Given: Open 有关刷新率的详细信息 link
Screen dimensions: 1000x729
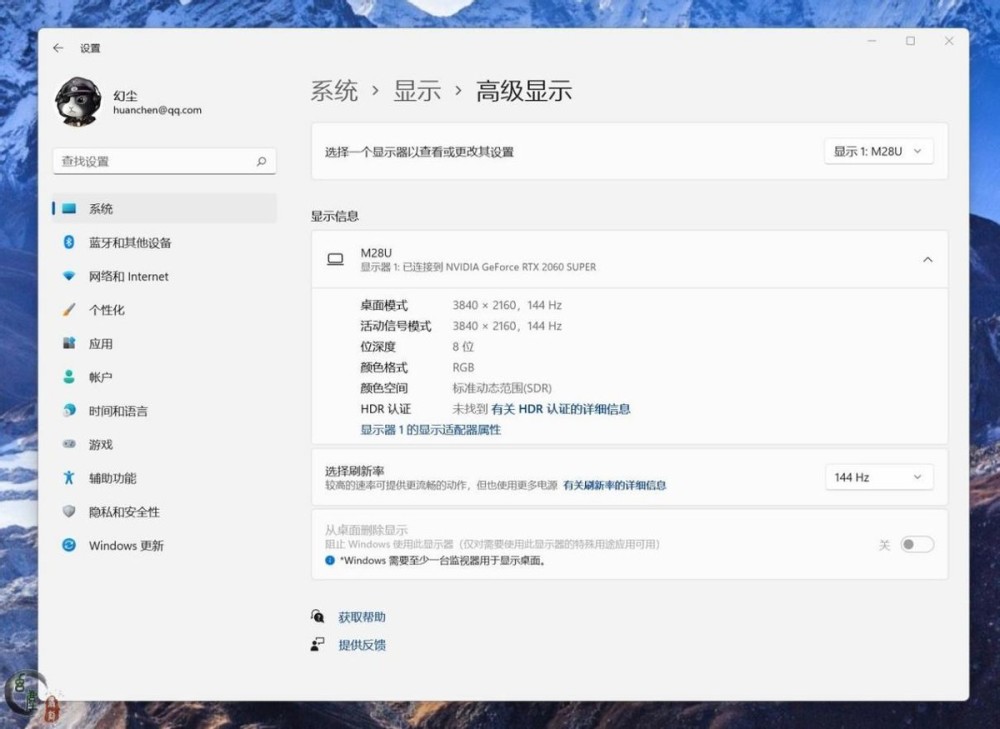Looking at the screenshot, I should [x=614, y=485].
